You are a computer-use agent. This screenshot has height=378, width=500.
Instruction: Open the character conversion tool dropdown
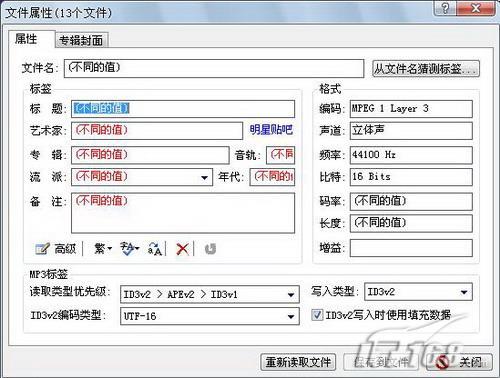coord(130,249)
